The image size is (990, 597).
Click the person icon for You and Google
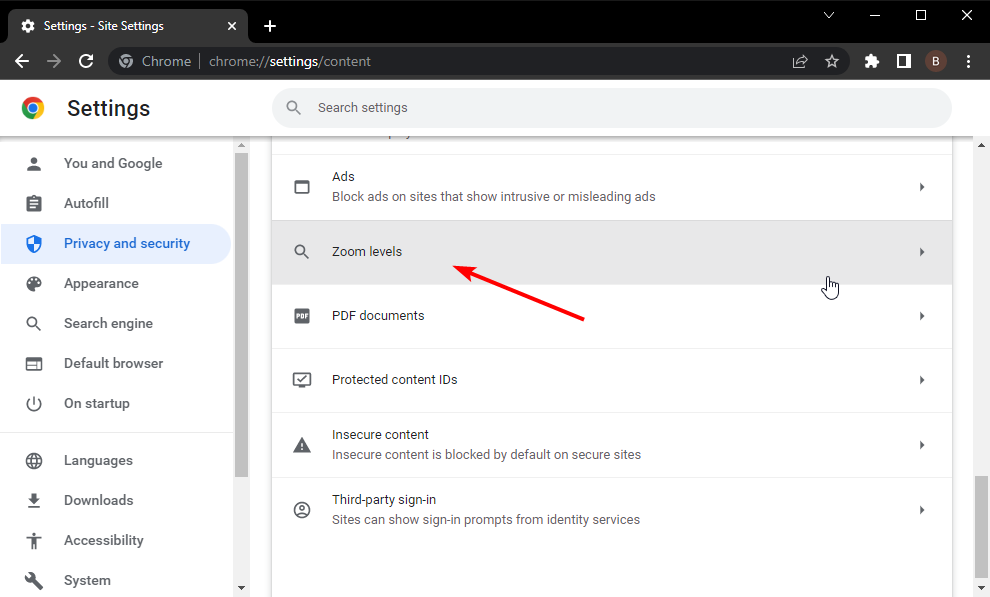coord(34,164)
